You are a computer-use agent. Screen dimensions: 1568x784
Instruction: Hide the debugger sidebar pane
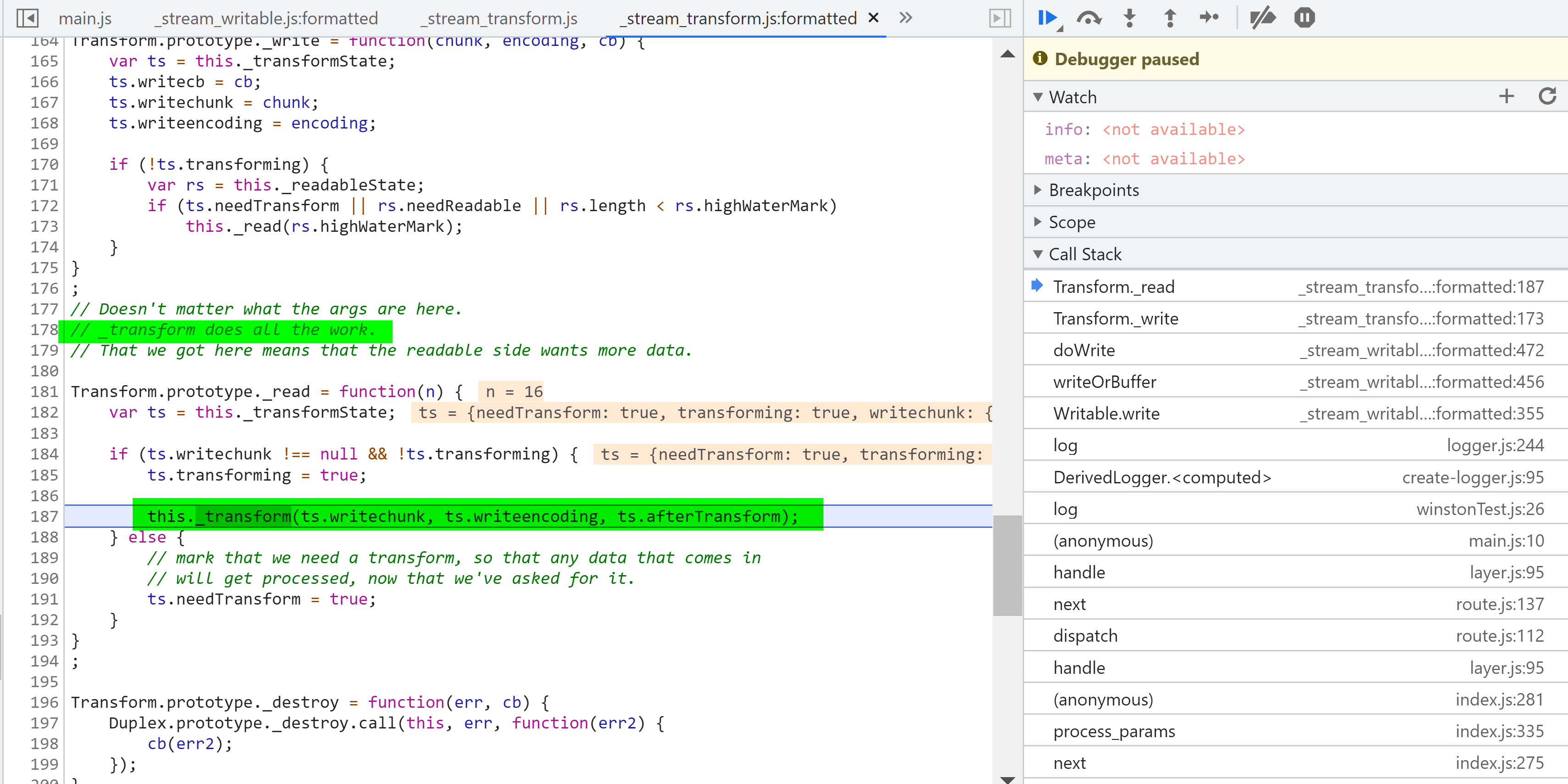tap(1000, 18)
